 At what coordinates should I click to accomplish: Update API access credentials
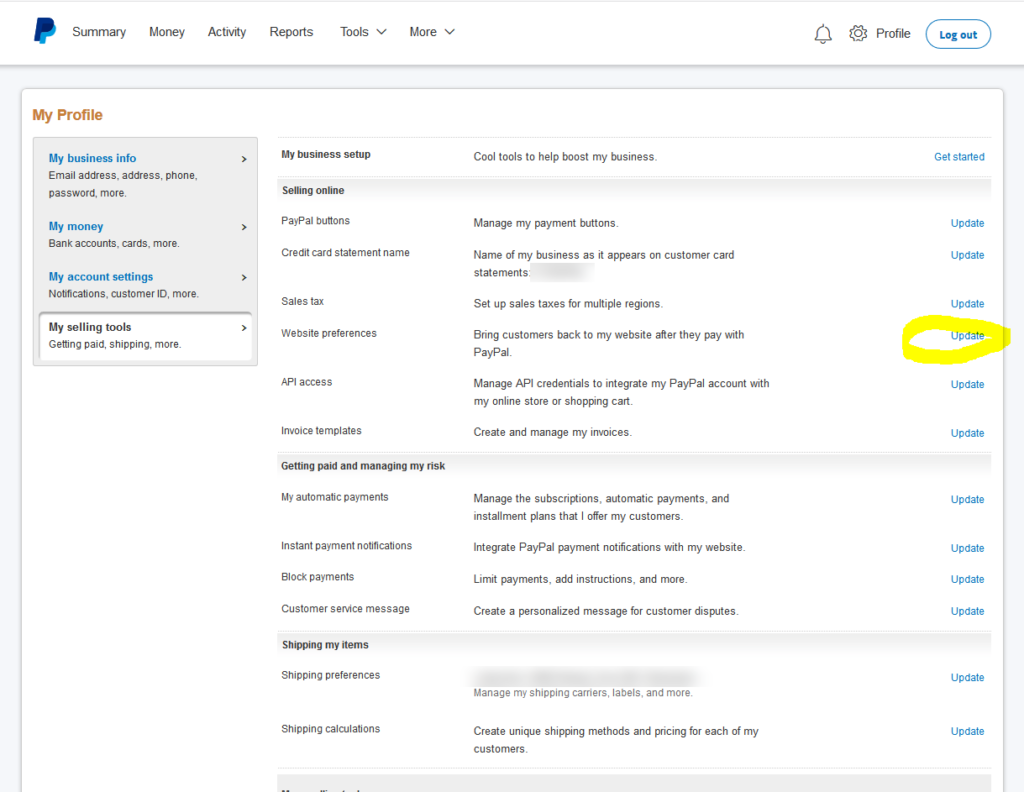967,385
